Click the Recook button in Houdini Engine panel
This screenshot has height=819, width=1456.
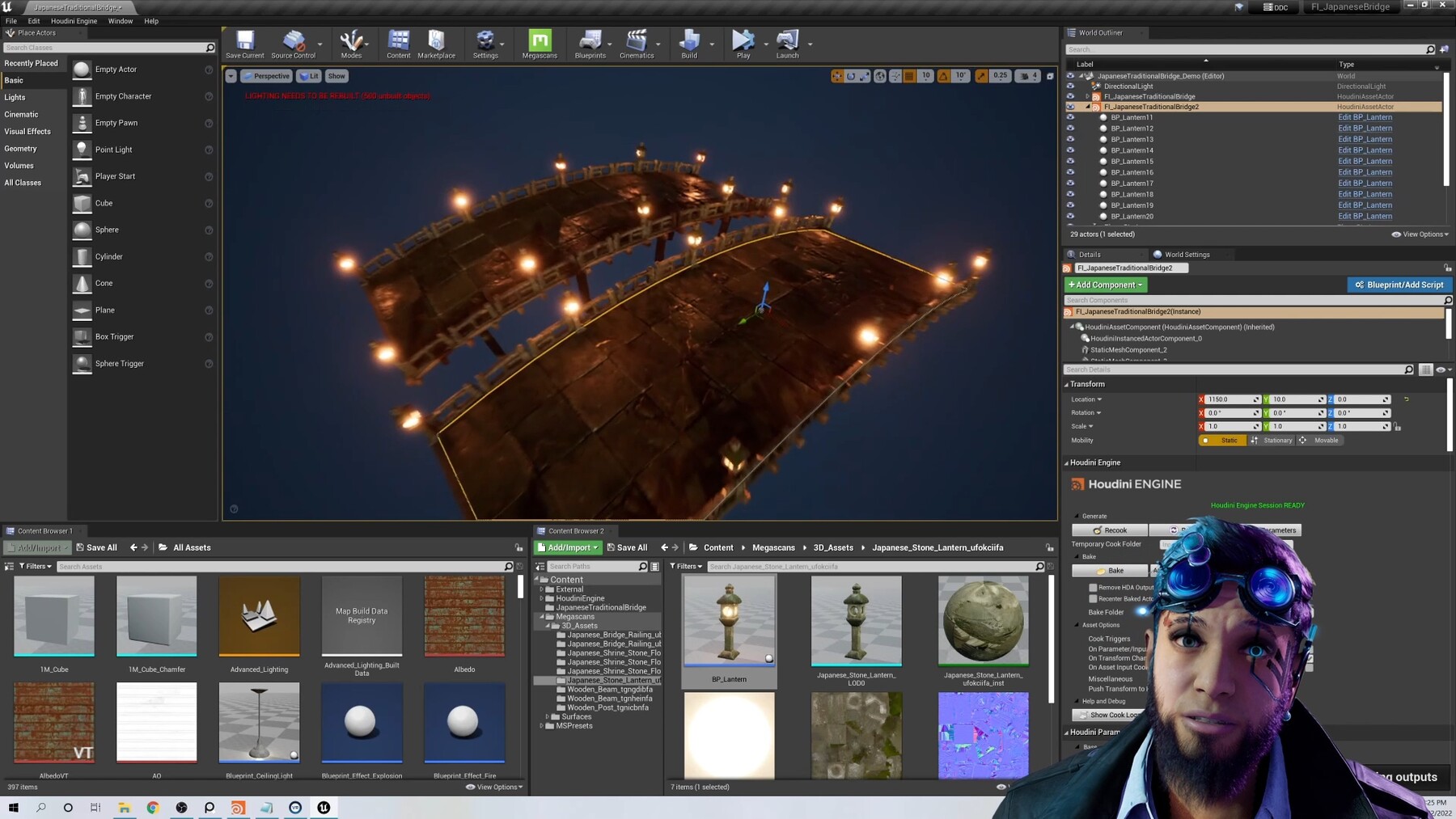1109,530
